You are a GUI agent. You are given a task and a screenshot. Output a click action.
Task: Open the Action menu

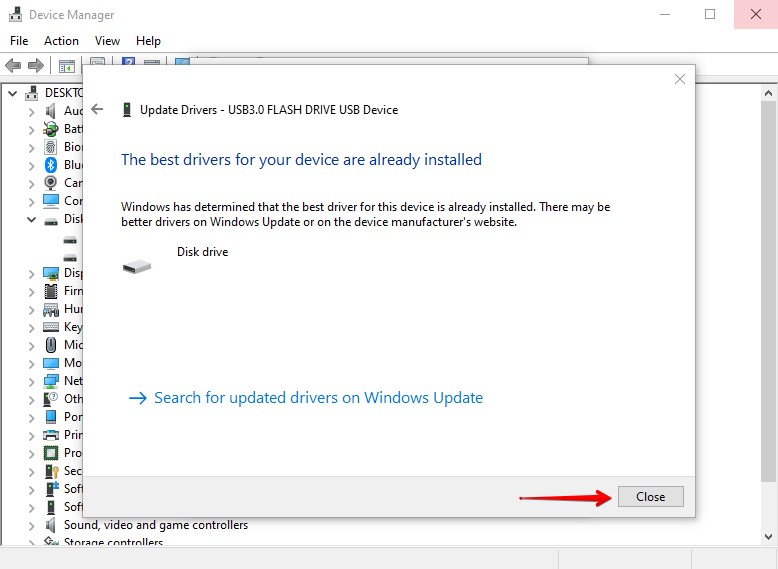(x=61, y=41)
